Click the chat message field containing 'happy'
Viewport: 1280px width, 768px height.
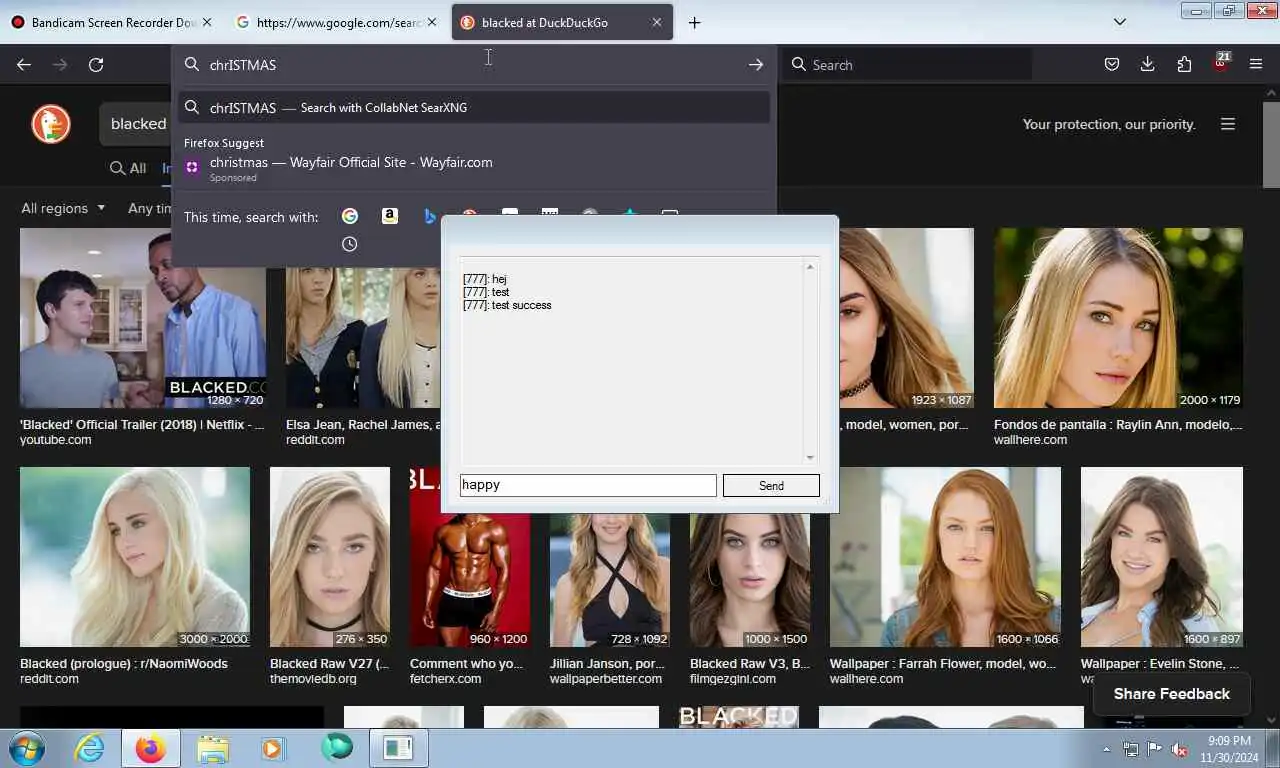[588, 485]
